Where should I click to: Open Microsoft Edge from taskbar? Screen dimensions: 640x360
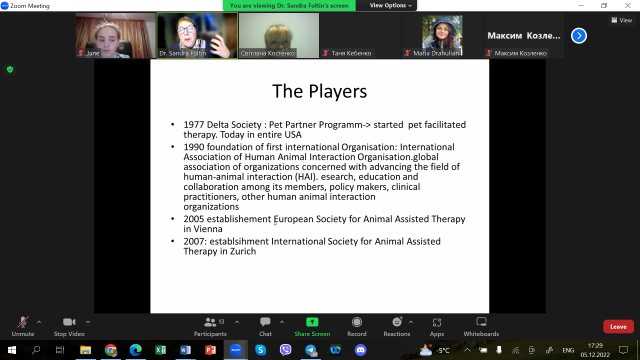136,350
